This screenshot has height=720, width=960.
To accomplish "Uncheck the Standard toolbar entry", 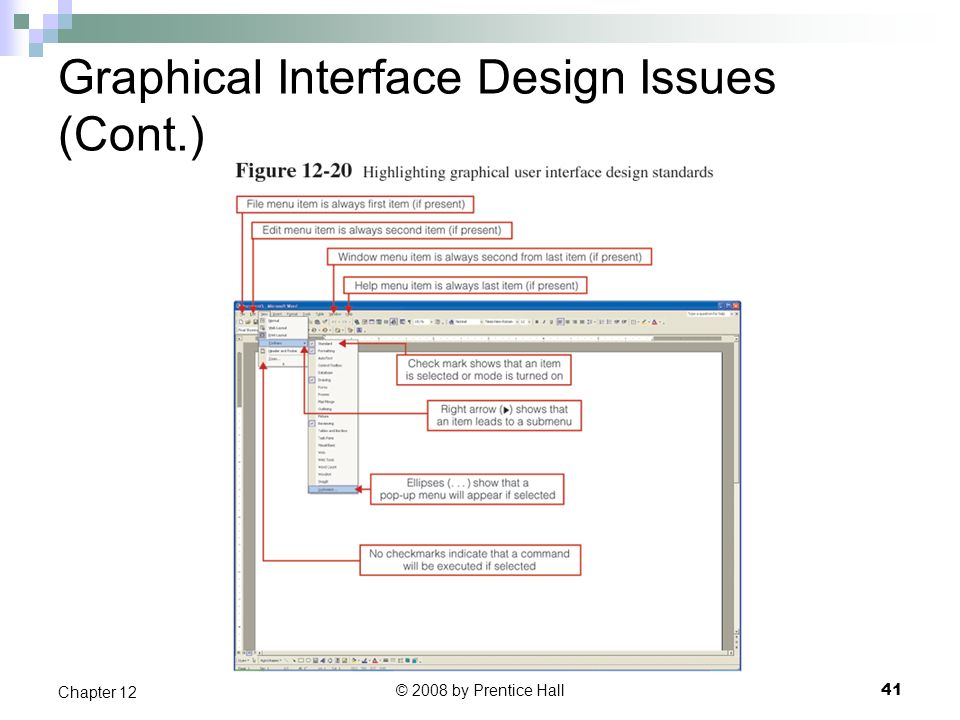I will [x=333, y=343].
